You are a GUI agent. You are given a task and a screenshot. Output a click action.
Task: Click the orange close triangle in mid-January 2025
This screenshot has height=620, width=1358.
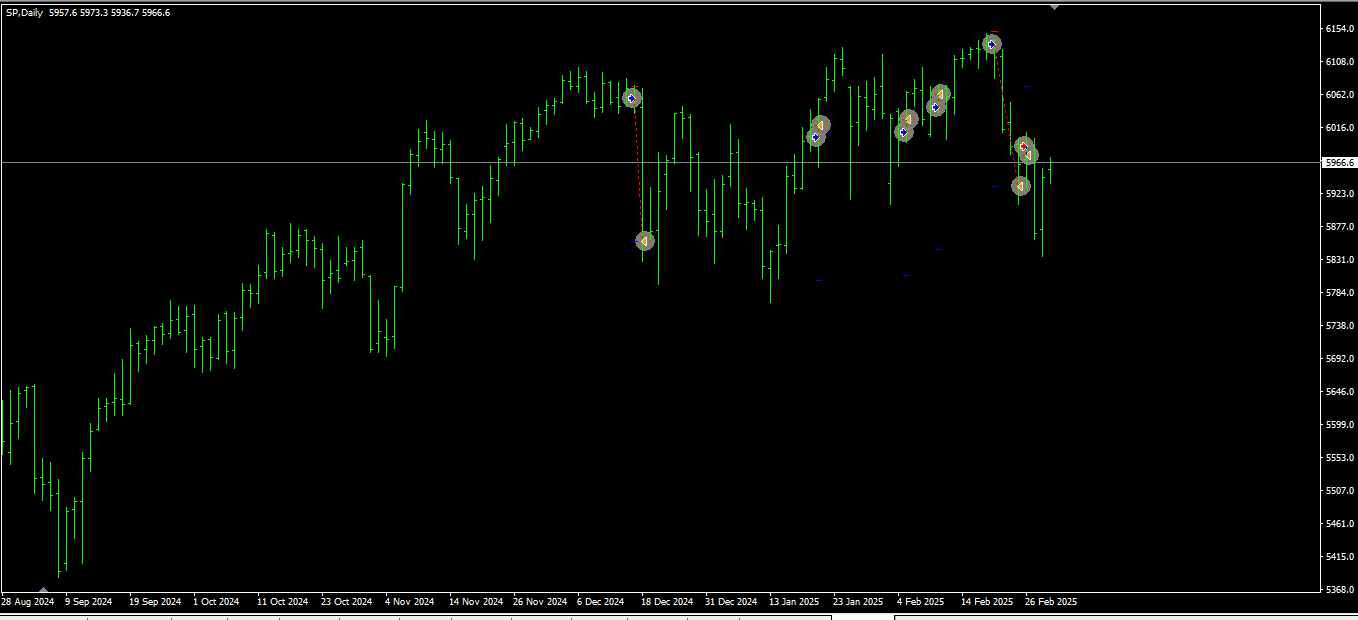tap(821, 125)
